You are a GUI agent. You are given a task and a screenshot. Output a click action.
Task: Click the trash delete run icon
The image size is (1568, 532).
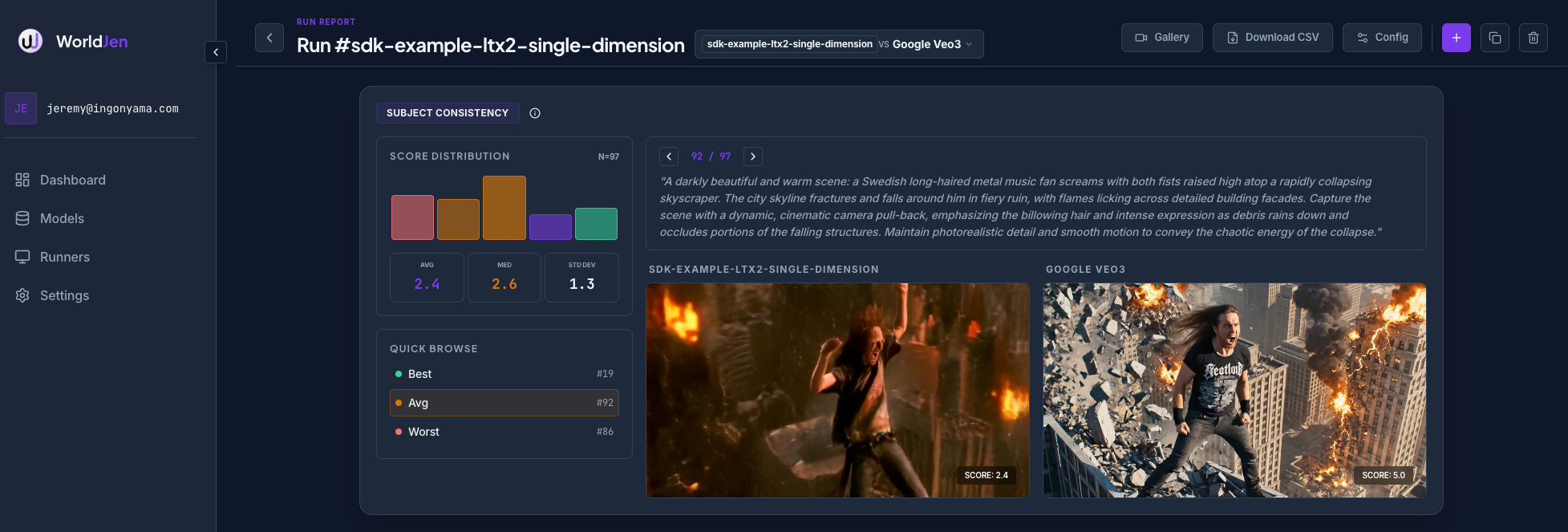click(1533, 38)
